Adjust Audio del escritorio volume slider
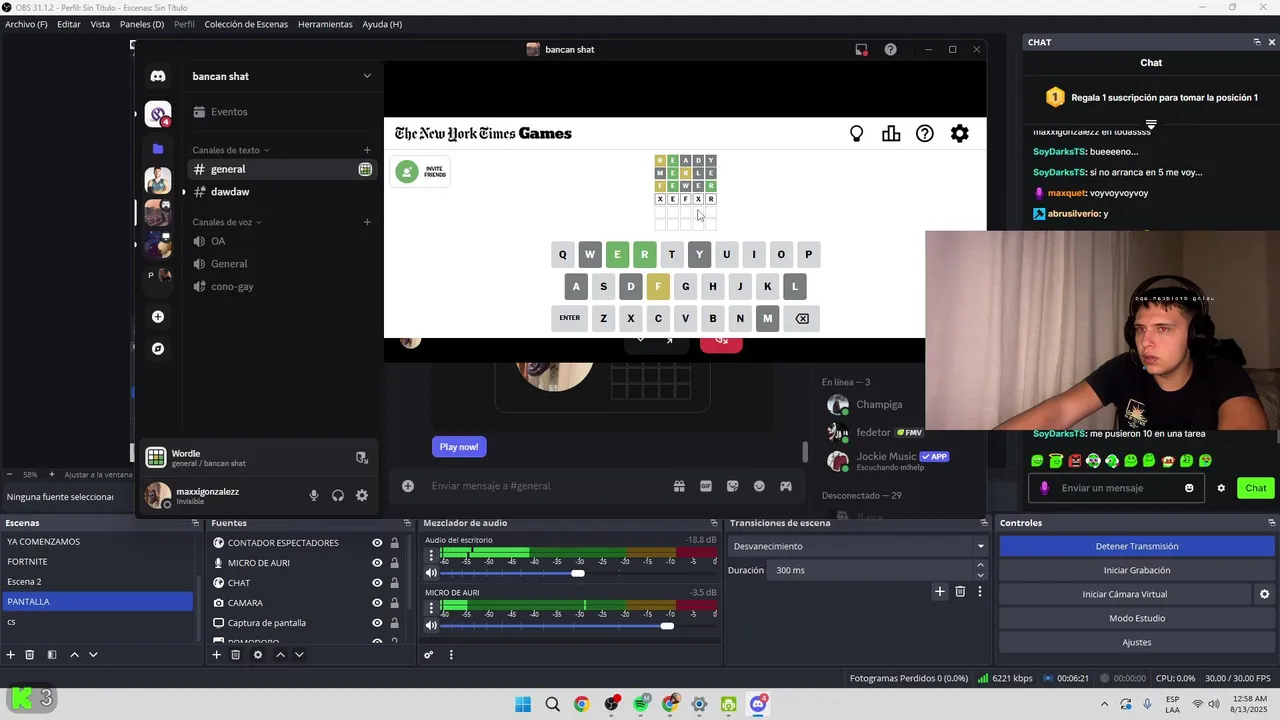Viewport: 1280px width, 720px height. [x=578, y=573]
